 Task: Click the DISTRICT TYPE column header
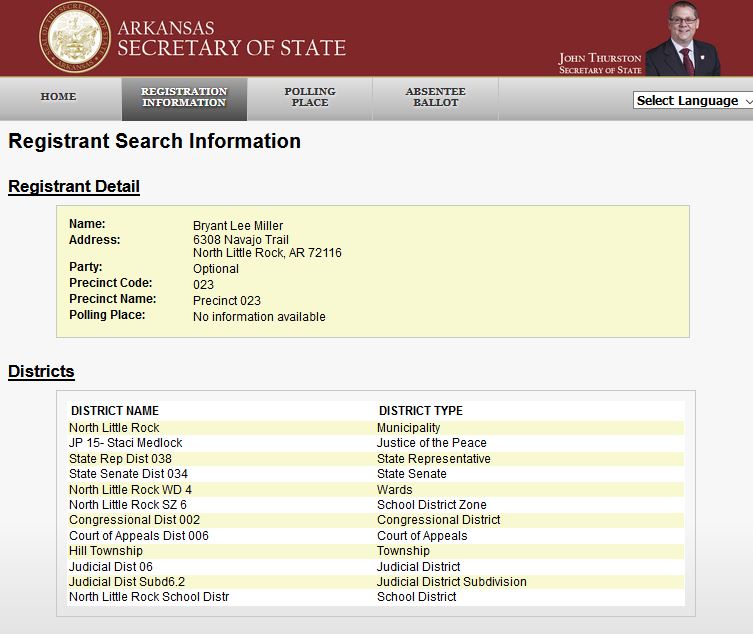421,411
